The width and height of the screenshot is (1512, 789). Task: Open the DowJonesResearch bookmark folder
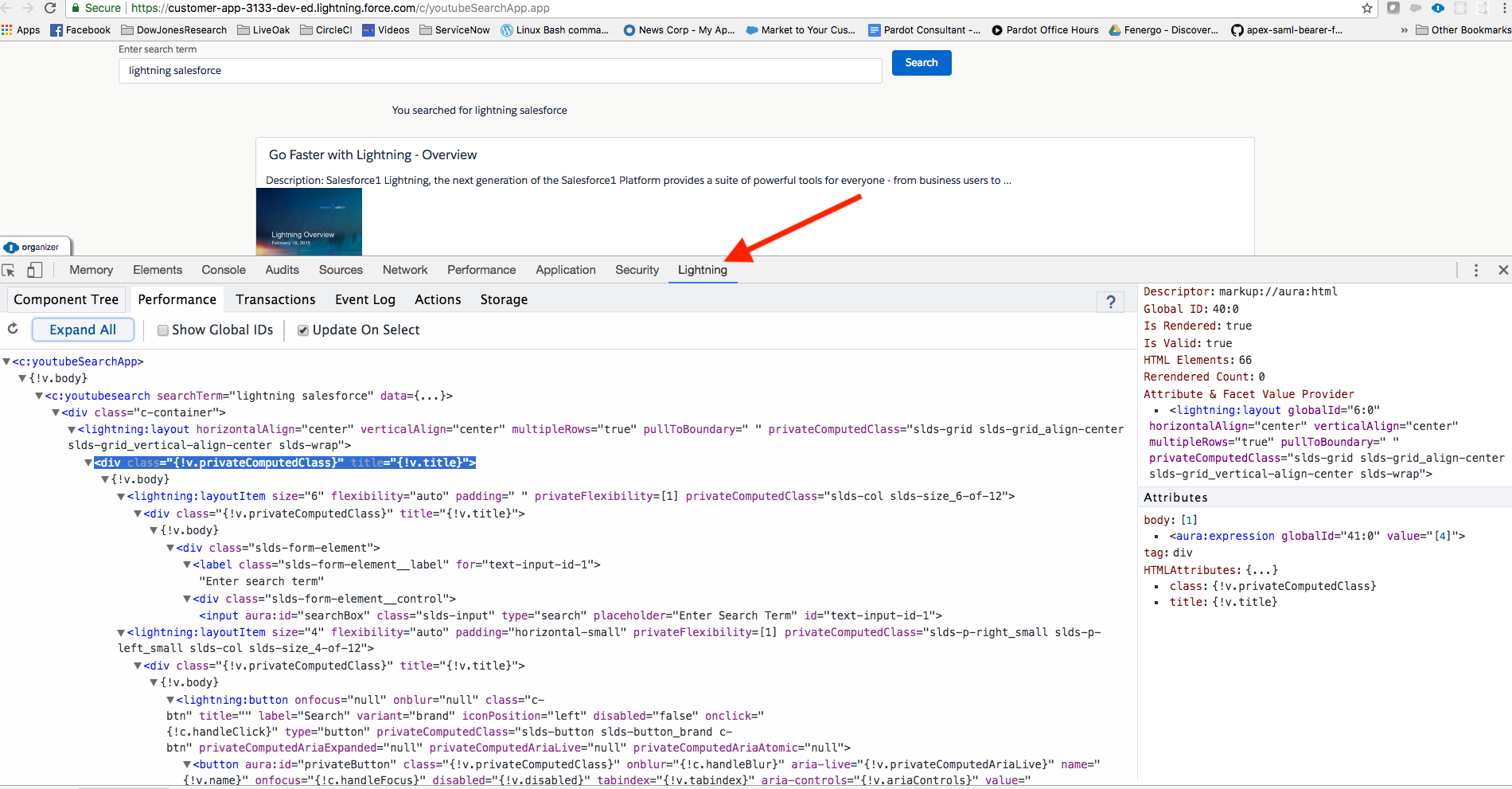click(x=174, y=30)
